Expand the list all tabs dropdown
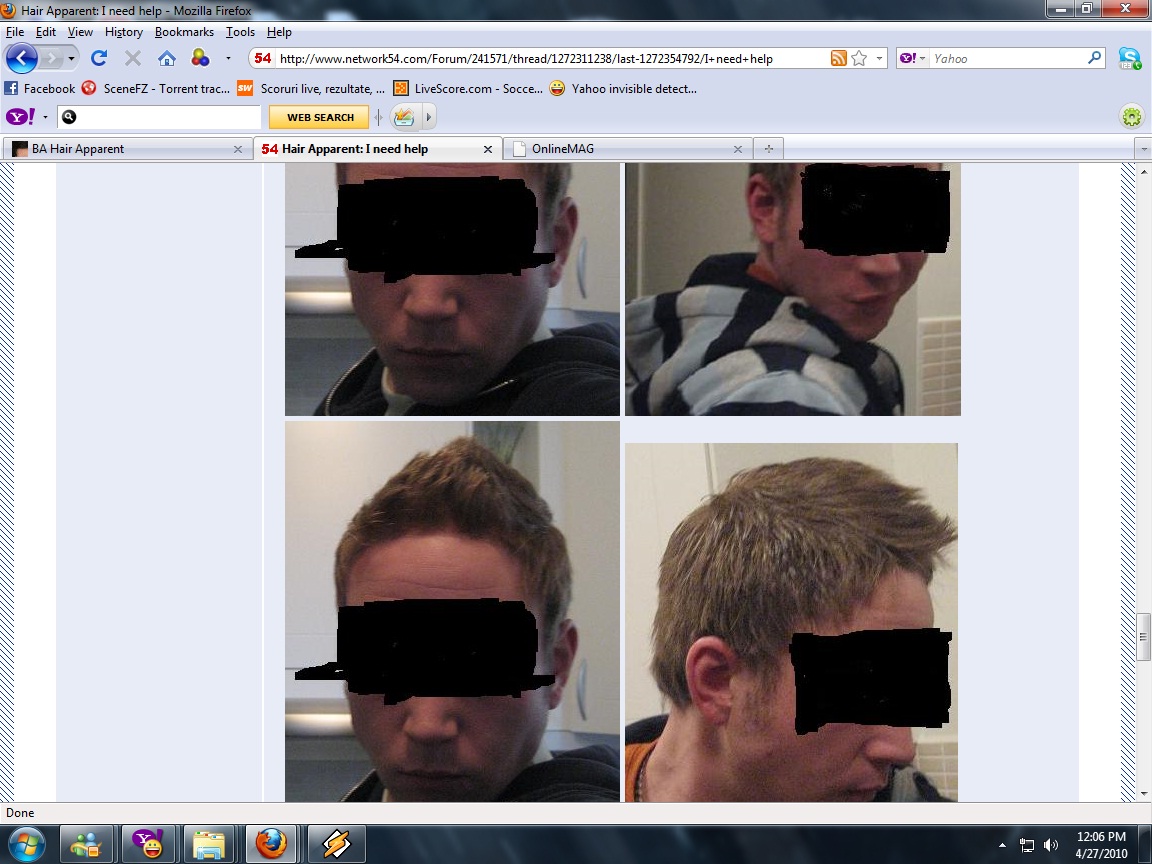The width and height of the screenshot is (1152, 864). [1142, 149]
